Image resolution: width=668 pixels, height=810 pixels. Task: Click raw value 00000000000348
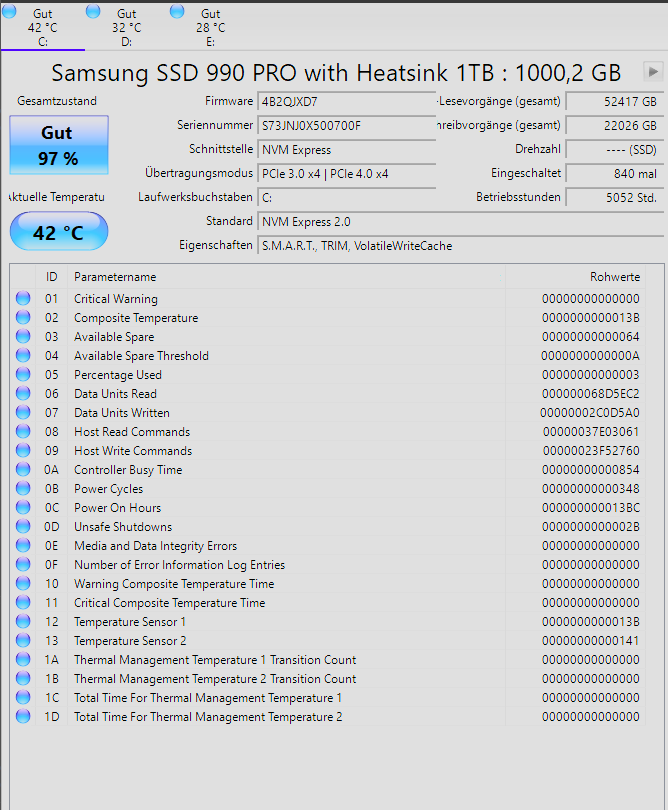591,489
